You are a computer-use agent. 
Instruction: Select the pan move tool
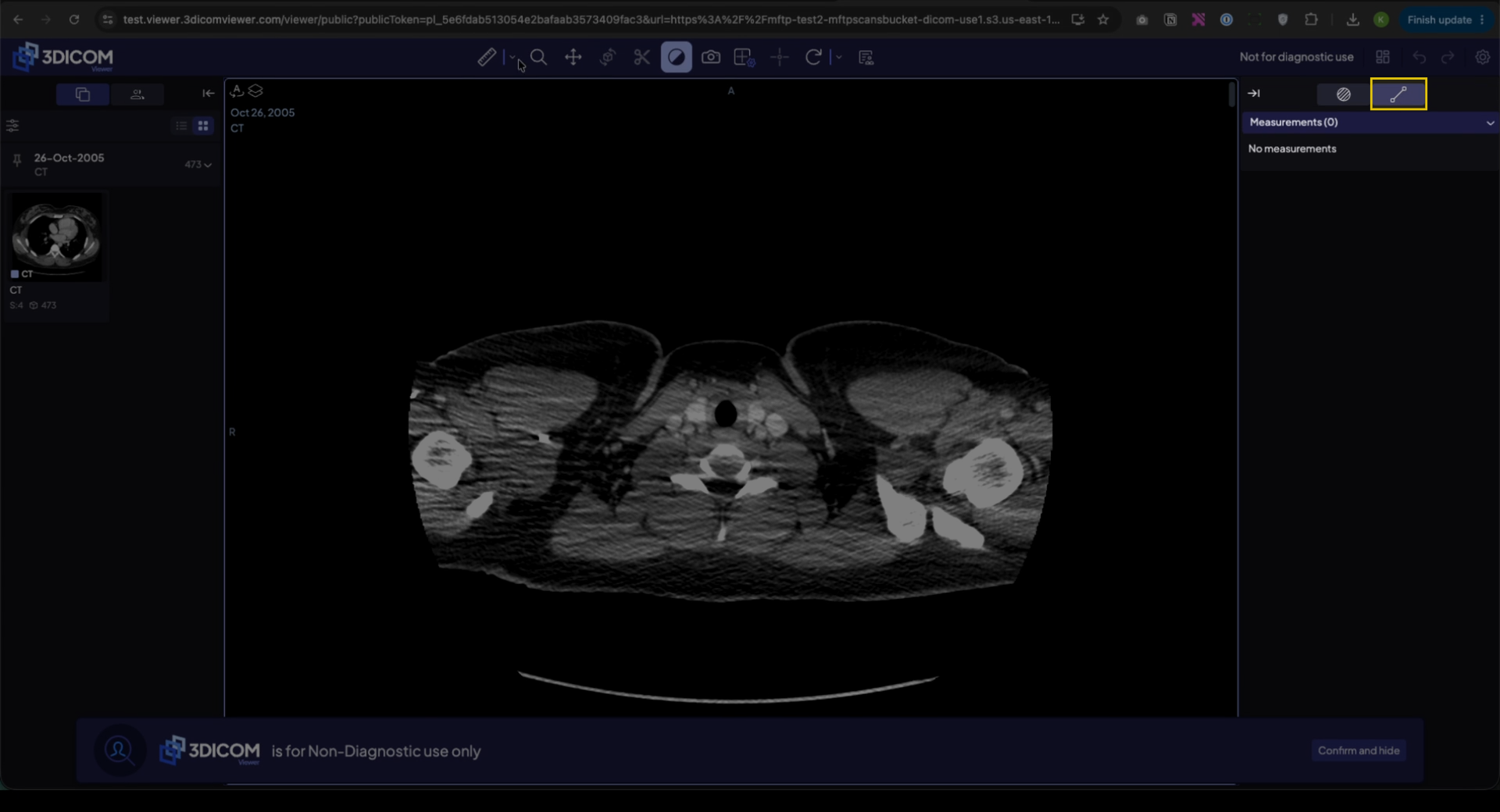pos(573,57)
